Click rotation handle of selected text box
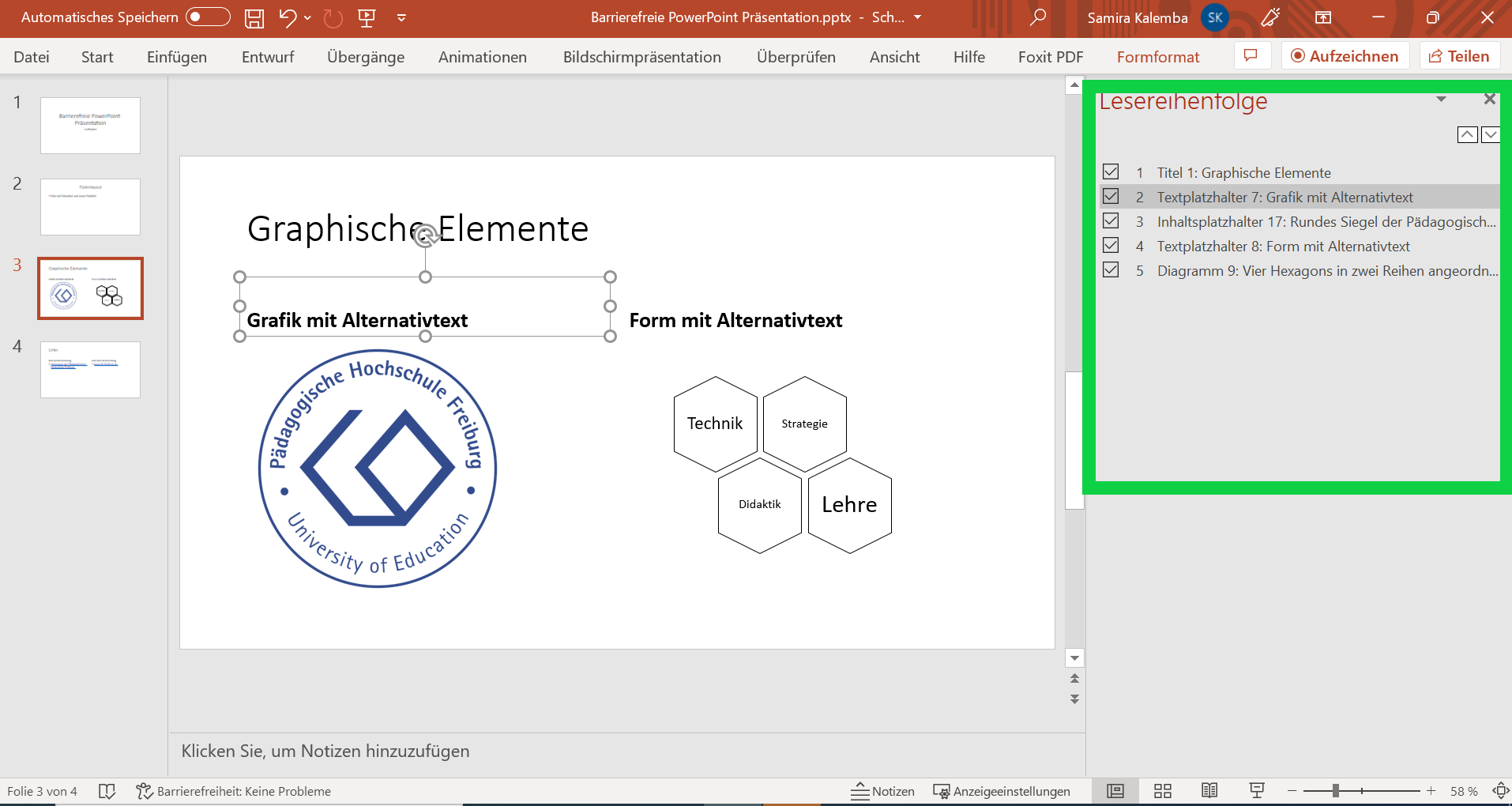Viewport: 1512px width, 806px height. [x=426, y=235]
